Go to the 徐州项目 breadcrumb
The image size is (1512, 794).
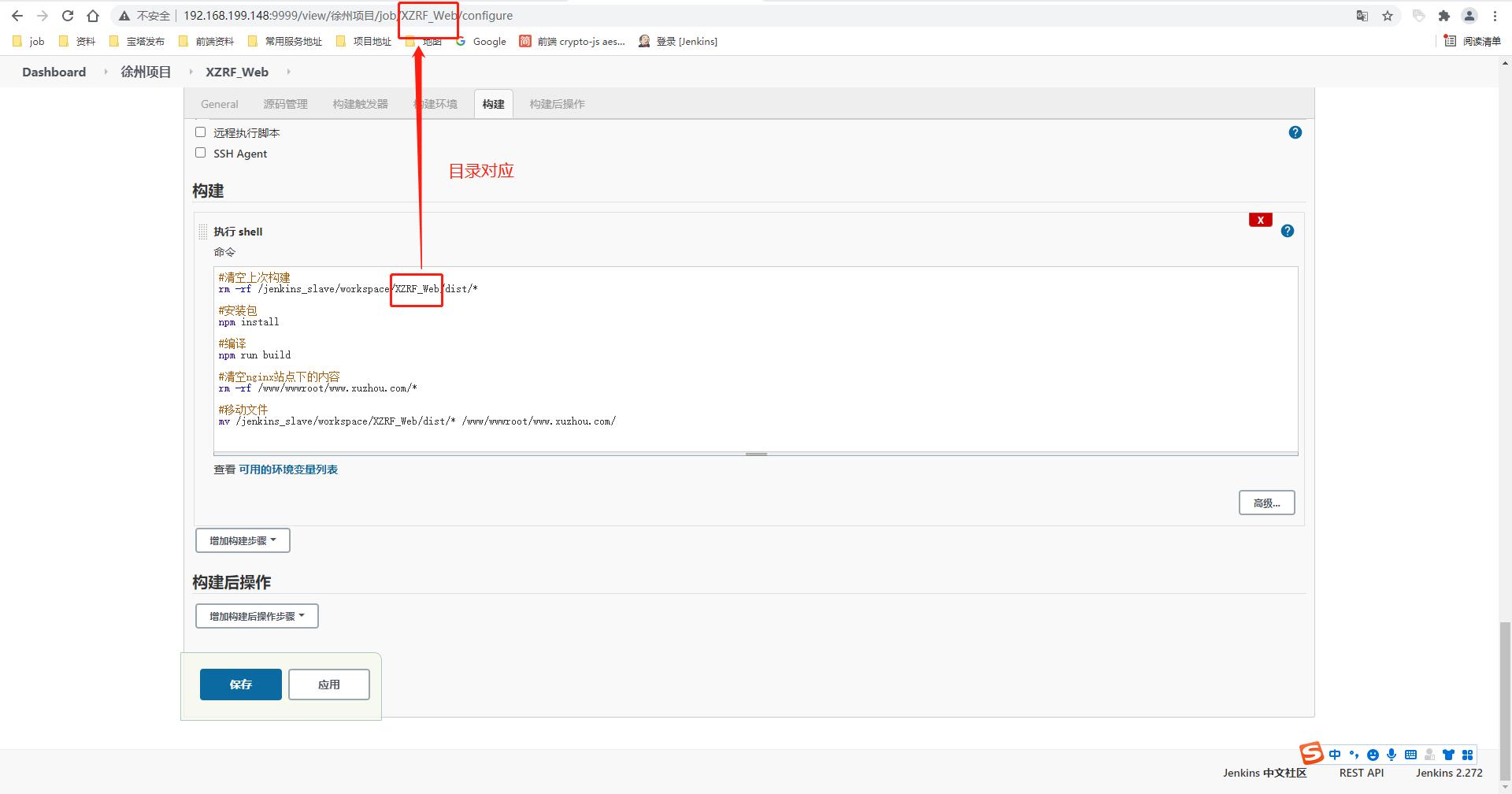click(x=146, y=72)
